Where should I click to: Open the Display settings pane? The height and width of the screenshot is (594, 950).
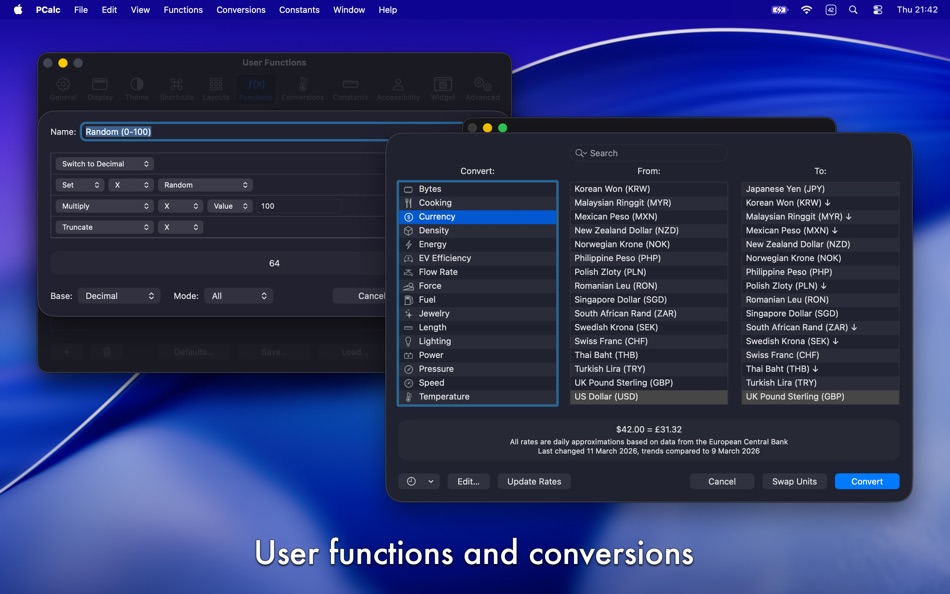pyautogui.click(x=100, y=88)
